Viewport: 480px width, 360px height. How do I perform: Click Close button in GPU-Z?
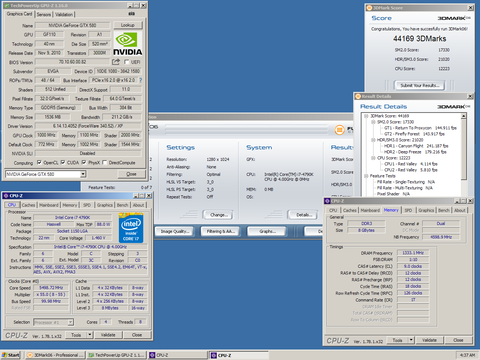(x=131, y=174)
